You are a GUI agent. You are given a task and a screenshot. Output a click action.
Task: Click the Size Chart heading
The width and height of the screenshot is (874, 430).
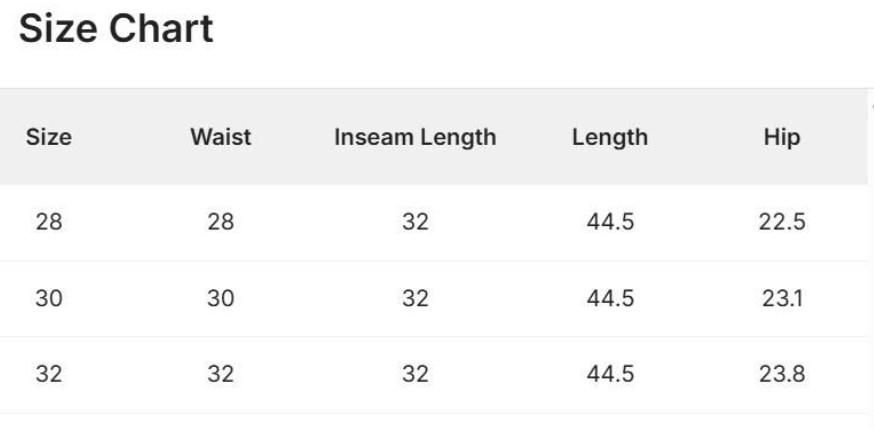[x=116, y=29]
